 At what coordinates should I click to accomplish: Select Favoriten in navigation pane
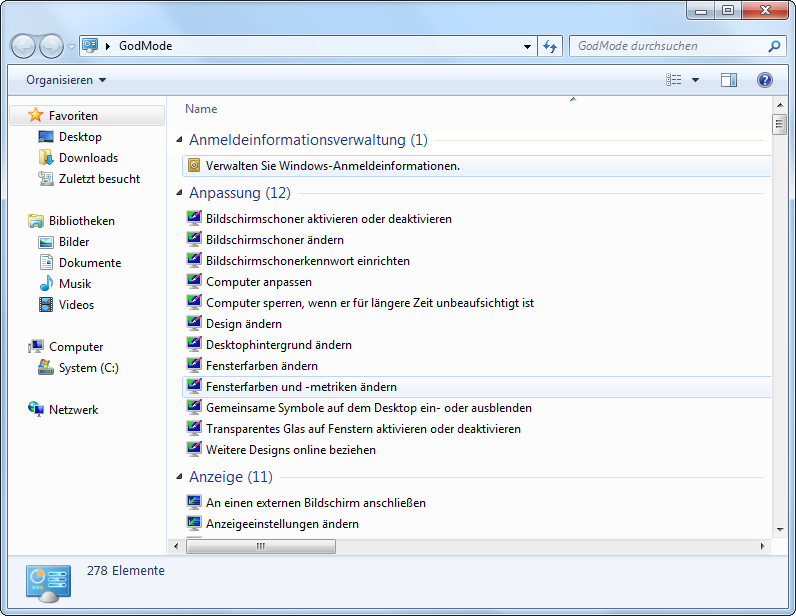click(x=87, y=115)
